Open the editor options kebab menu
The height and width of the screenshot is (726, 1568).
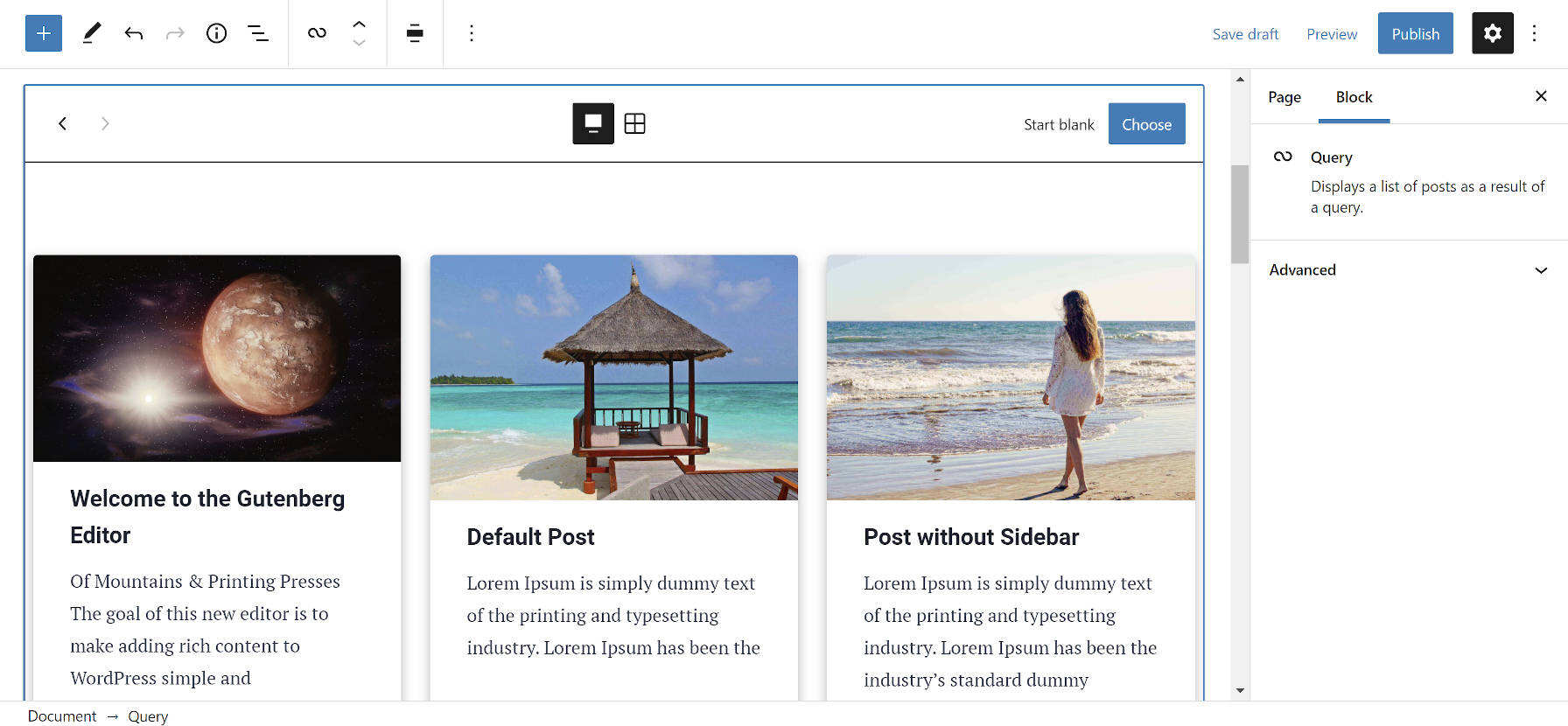pos(1534,33)
